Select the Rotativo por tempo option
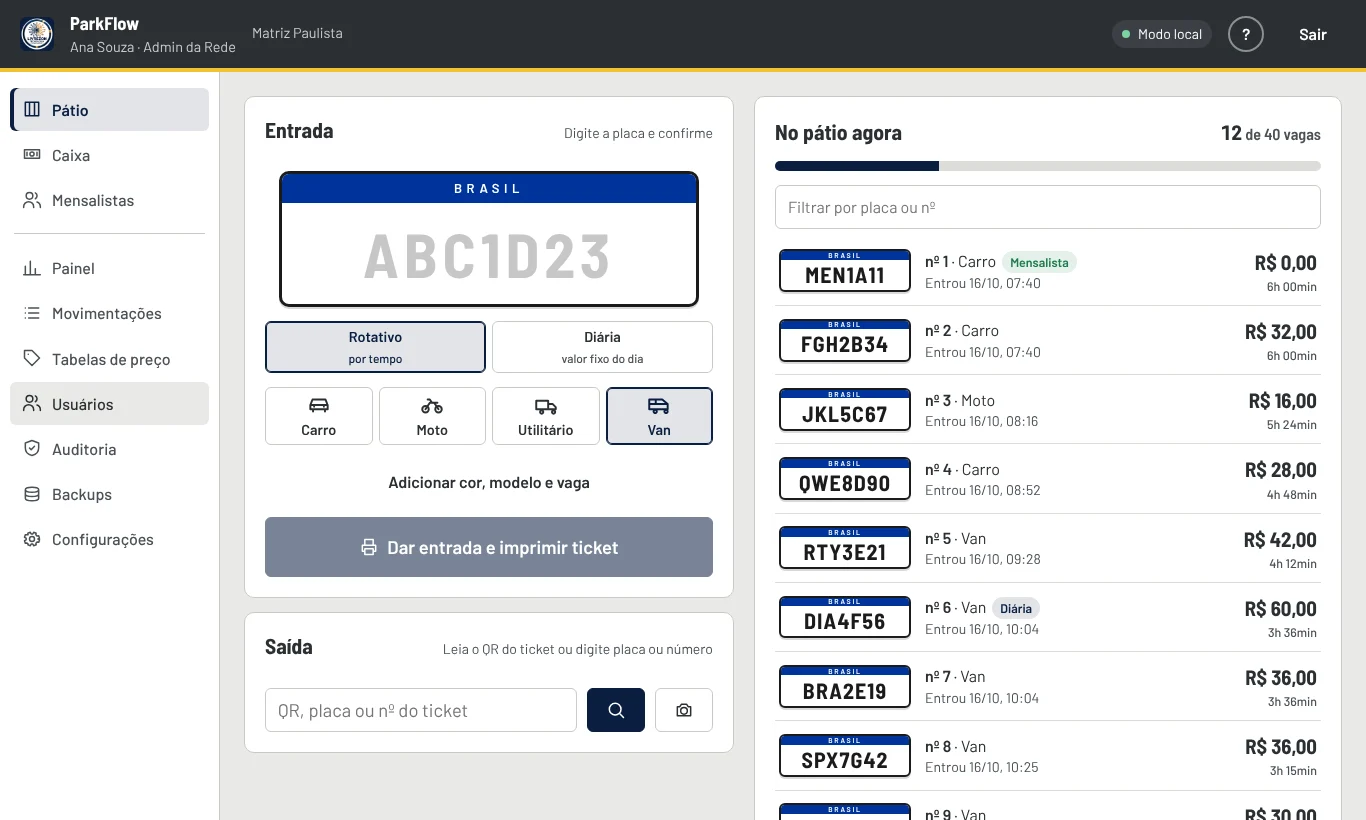1366x820 pixels. coord(375,347)
